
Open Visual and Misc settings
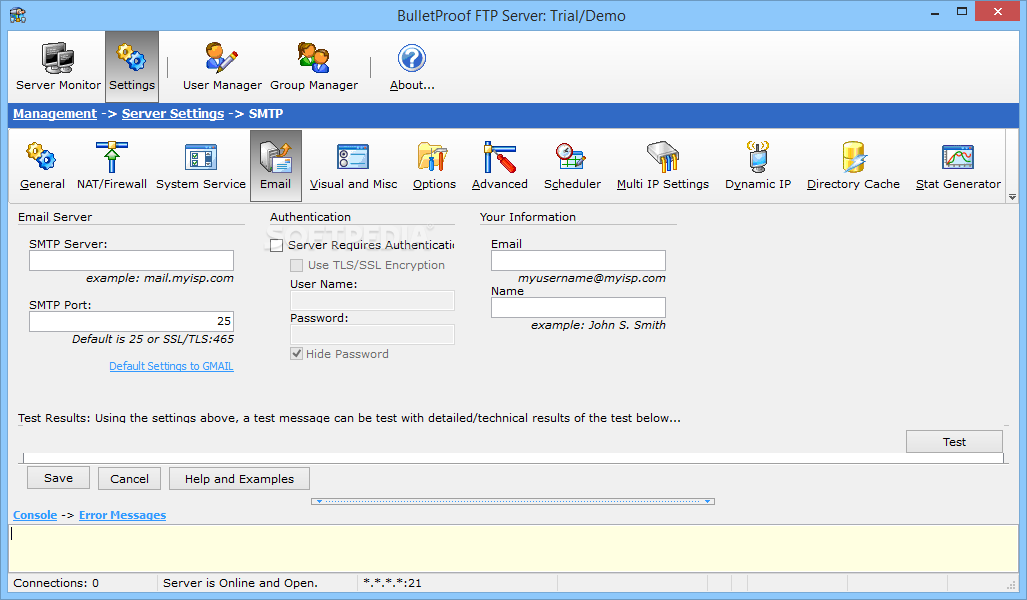point(353,166)
